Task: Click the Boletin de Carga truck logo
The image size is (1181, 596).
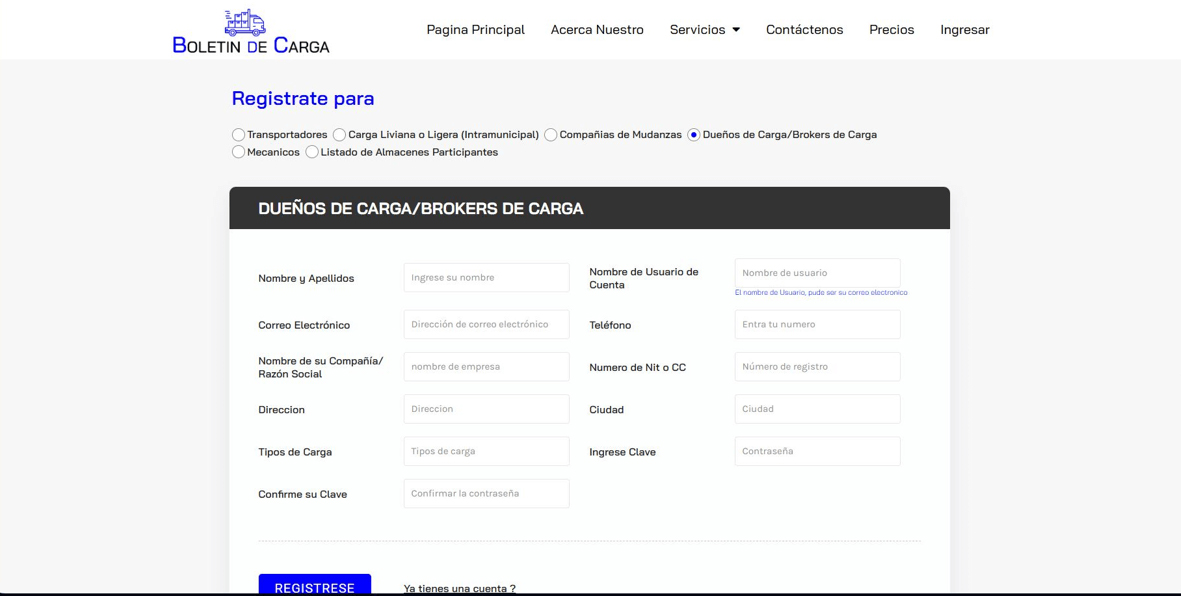Action: [250, 31]
